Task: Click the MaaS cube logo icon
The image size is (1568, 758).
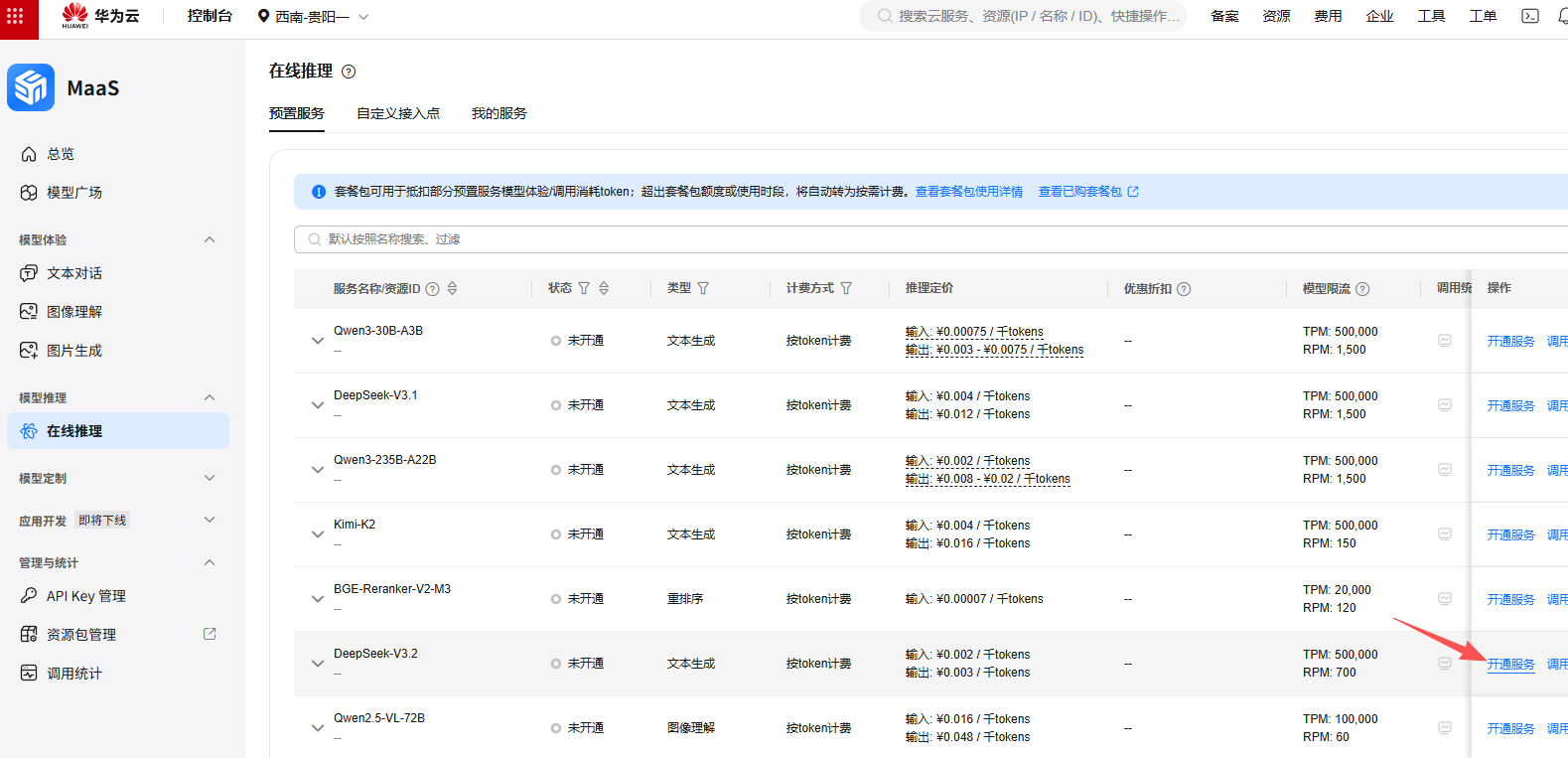Action: (x=31, y=87)
